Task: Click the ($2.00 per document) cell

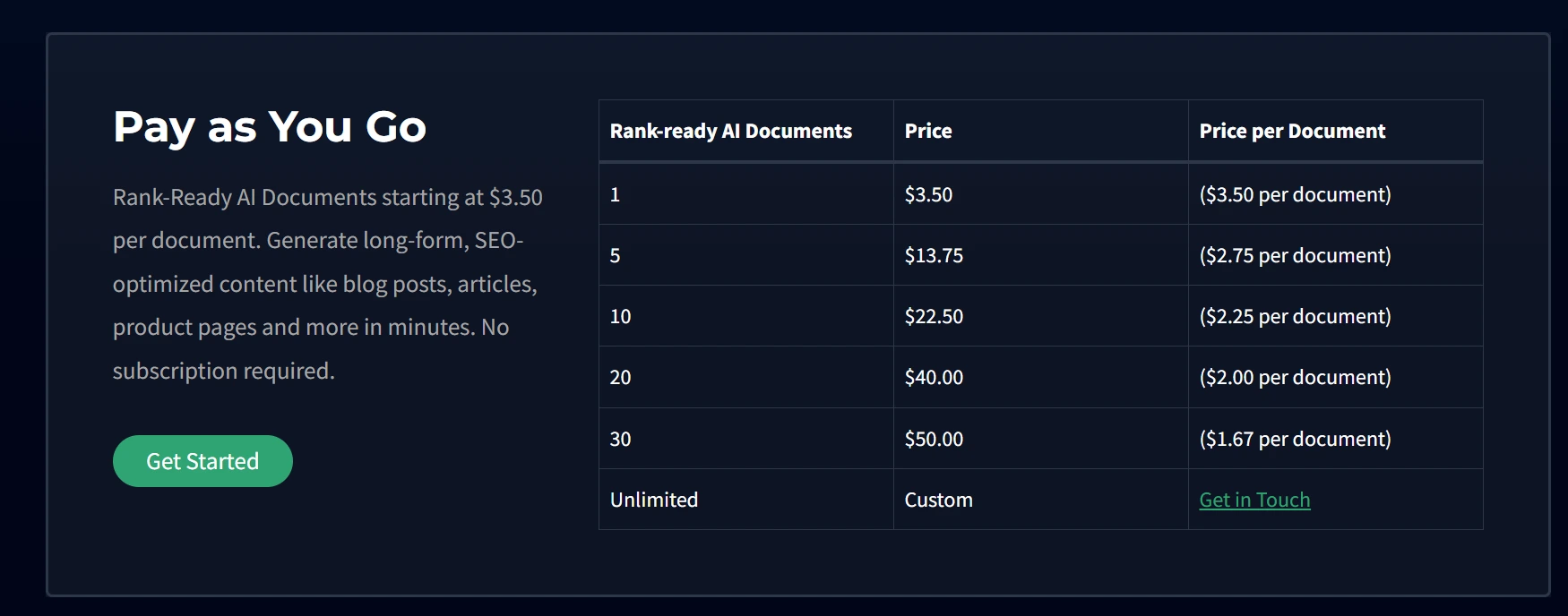Action: coord(1336,377)
